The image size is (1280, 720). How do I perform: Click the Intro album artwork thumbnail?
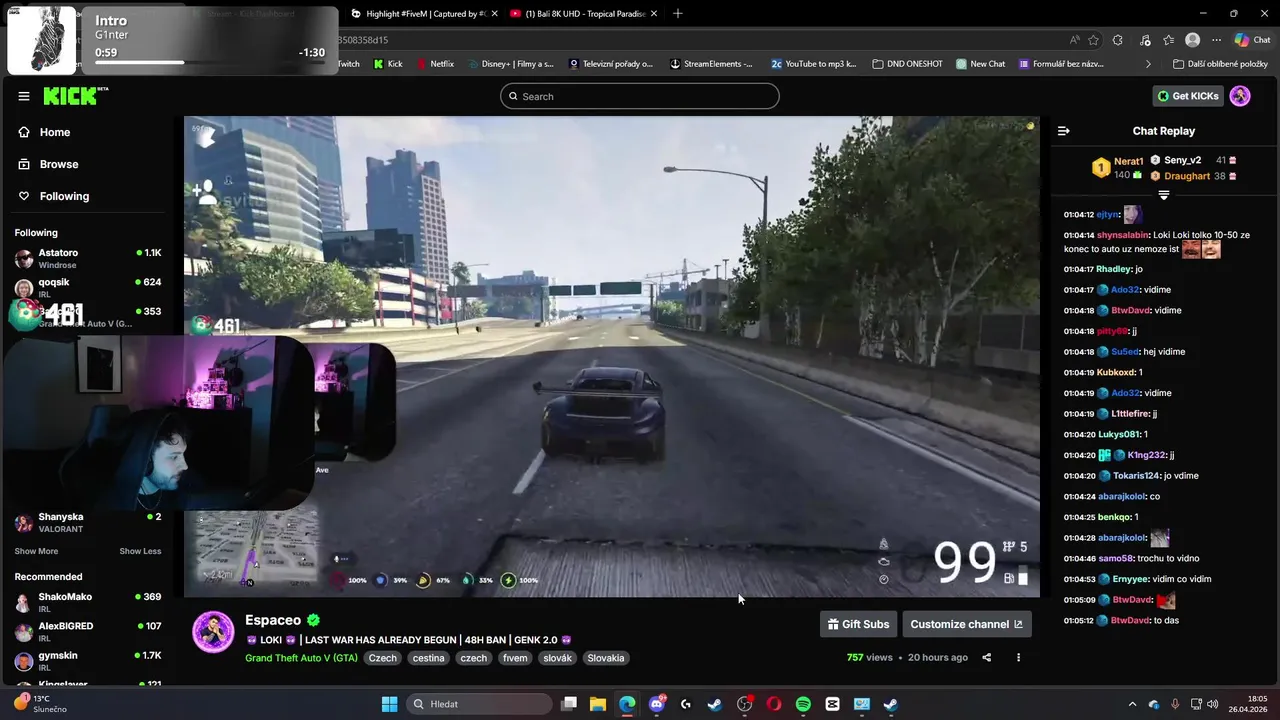click(x=42, y=40)
